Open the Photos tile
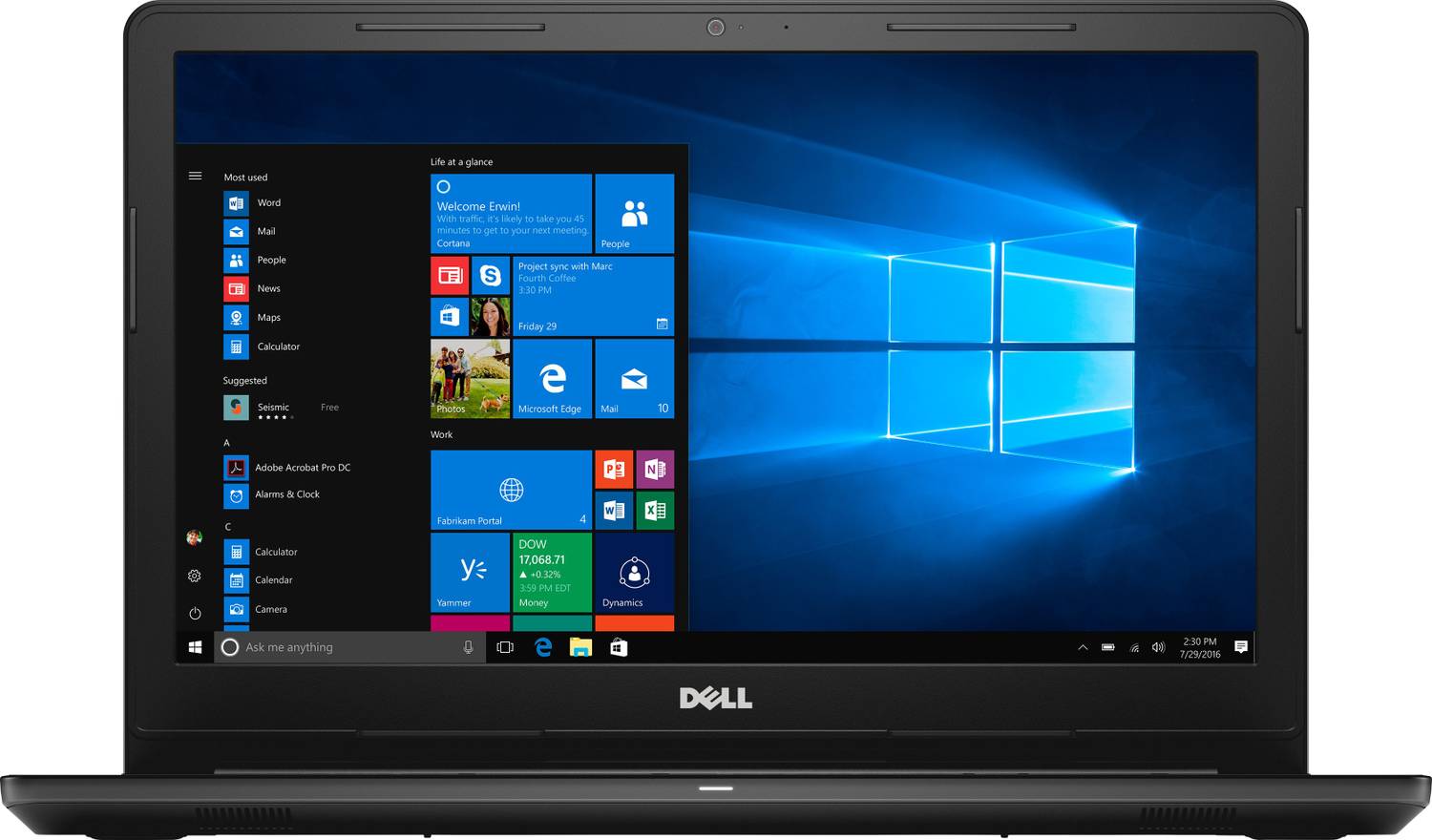Viewport: 1432px width, 840px height. pyautogui.click(x=470, y=379)
